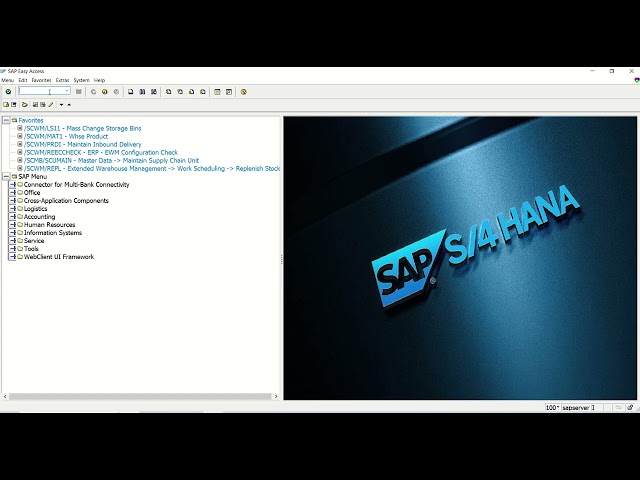Show the SAP Menu toolbar icon
Screen dimensions: 640x480
click(x=13, y=105)
